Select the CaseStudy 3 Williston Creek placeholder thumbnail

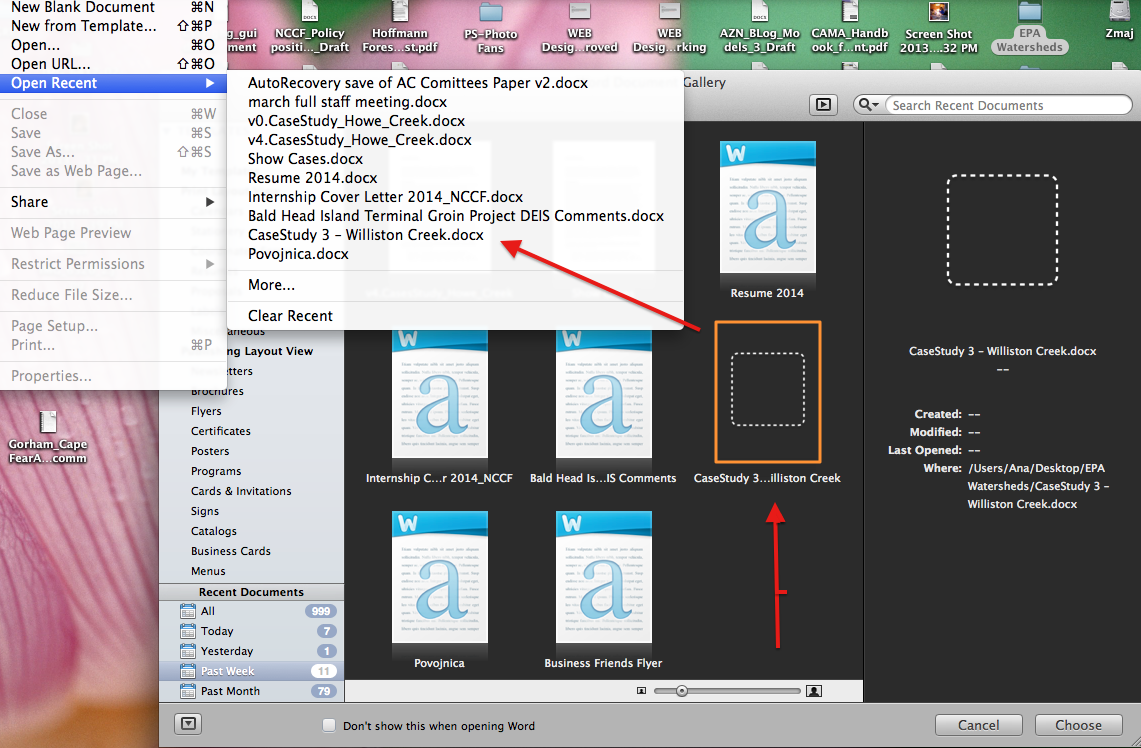tap(768, 391)
